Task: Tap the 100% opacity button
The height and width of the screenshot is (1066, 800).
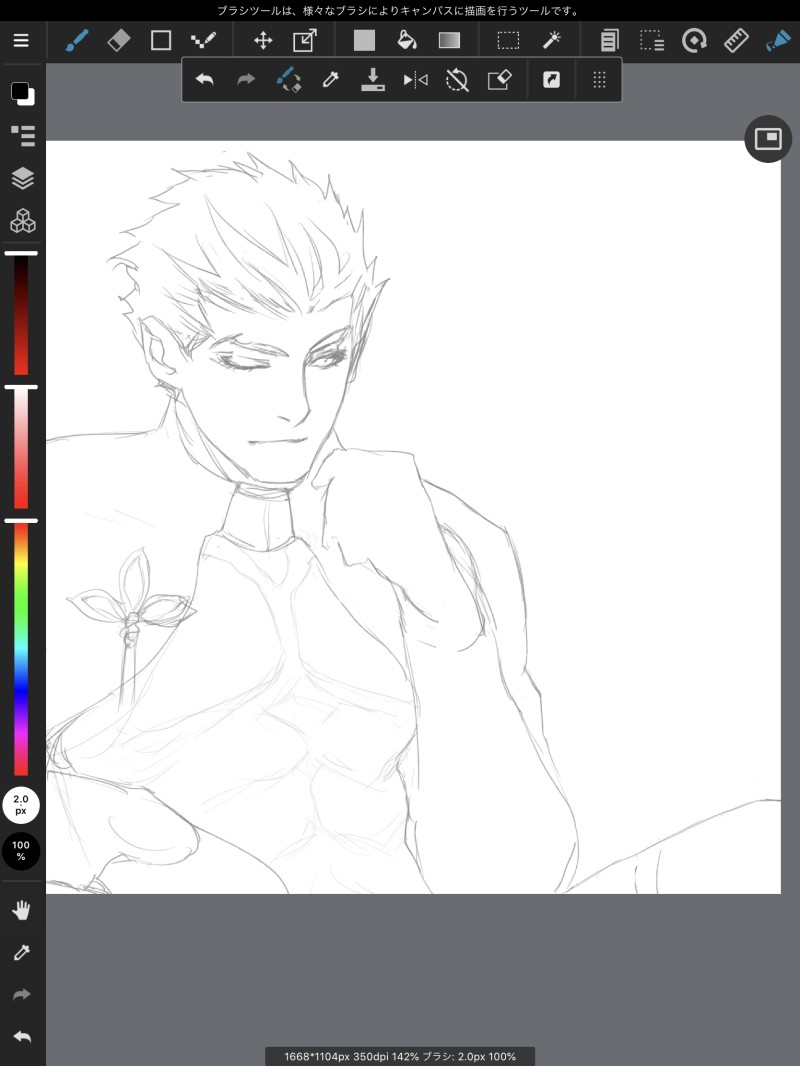Action: click(x=21, y=850)
